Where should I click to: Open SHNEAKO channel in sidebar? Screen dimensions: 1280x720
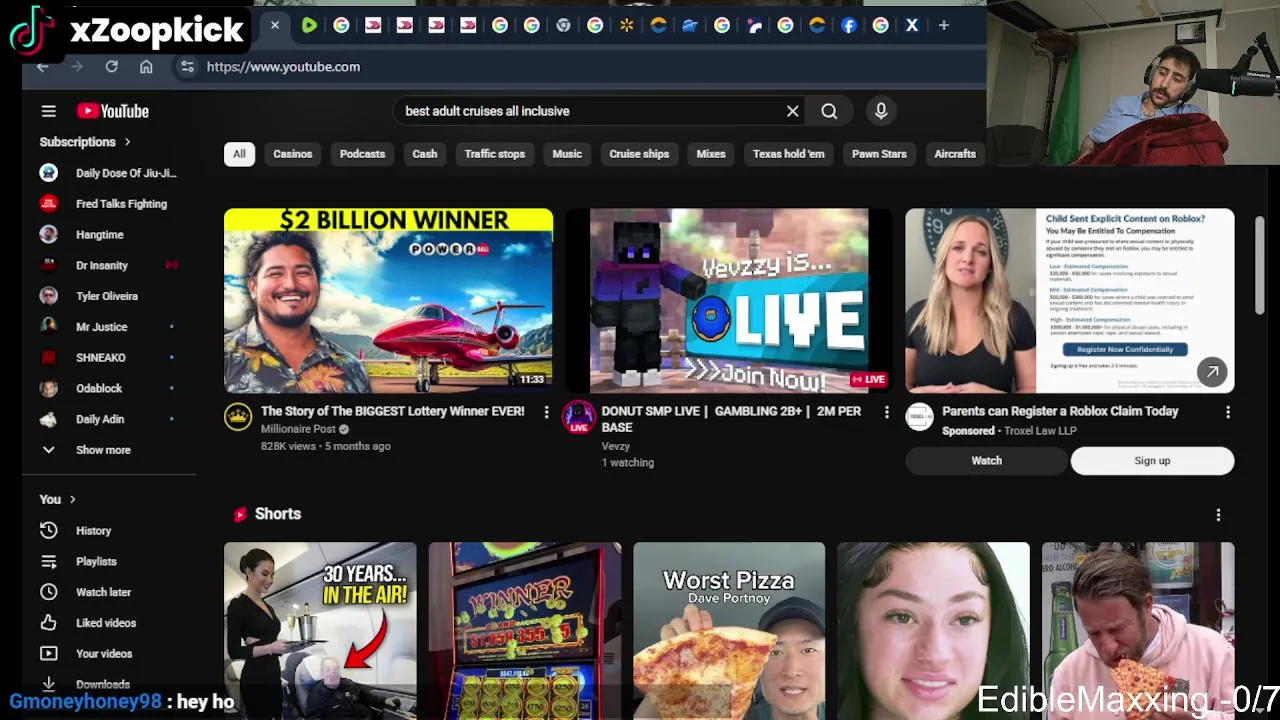coord(101,358)
